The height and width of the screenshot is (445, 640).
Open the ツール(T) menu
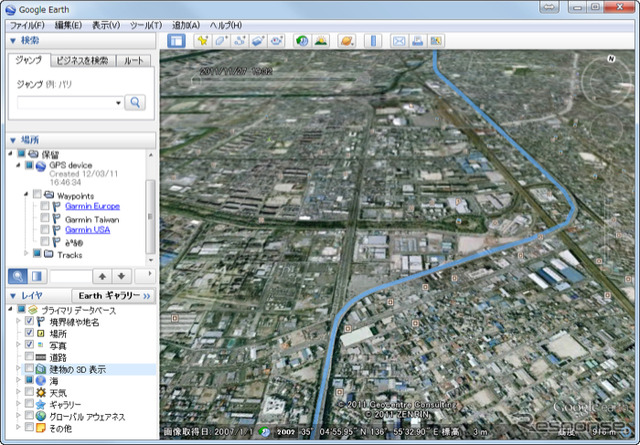[146, 25]
